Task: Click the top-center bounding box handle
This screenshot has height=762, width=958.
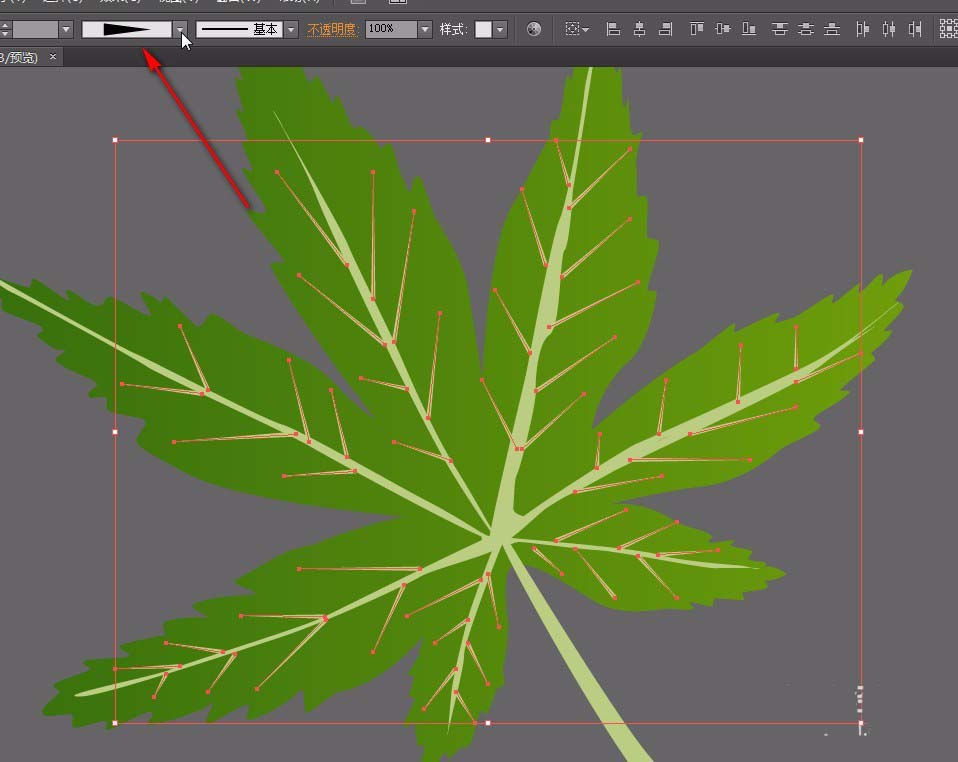Action: pos(488,140)
